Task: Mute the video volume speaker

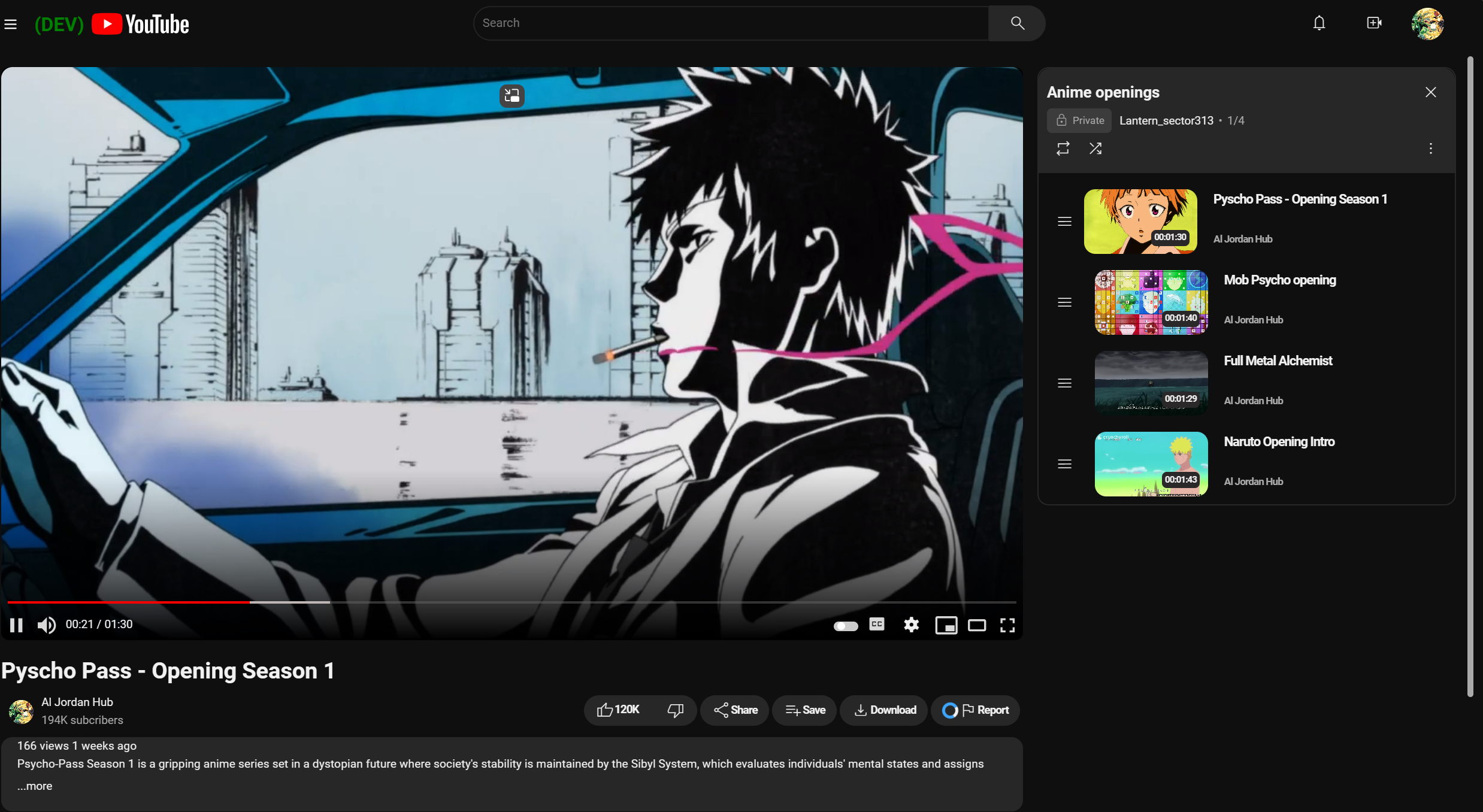Action: click(x=46, y=625)
